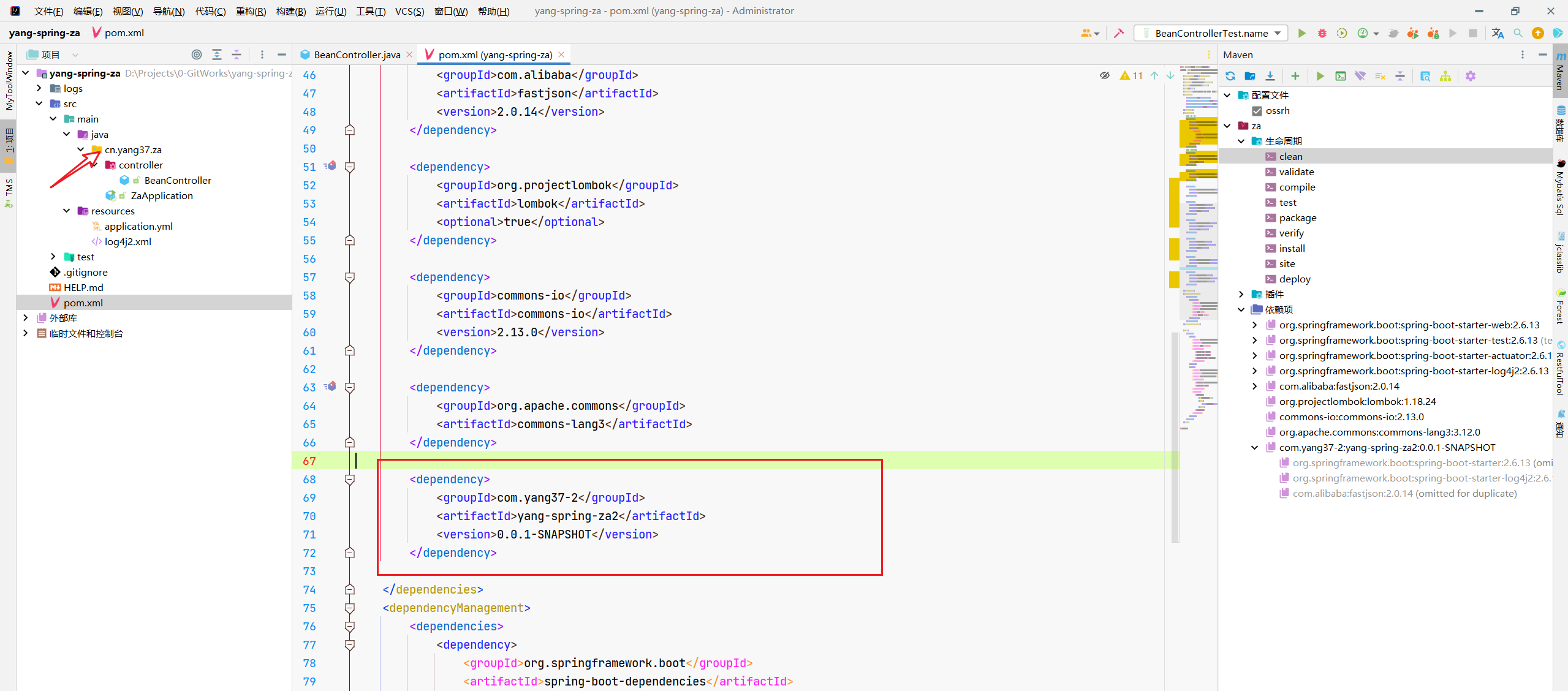Expand the test folder in tree
The height and width of the screenshot is (691, 1568).
(53, 257)
